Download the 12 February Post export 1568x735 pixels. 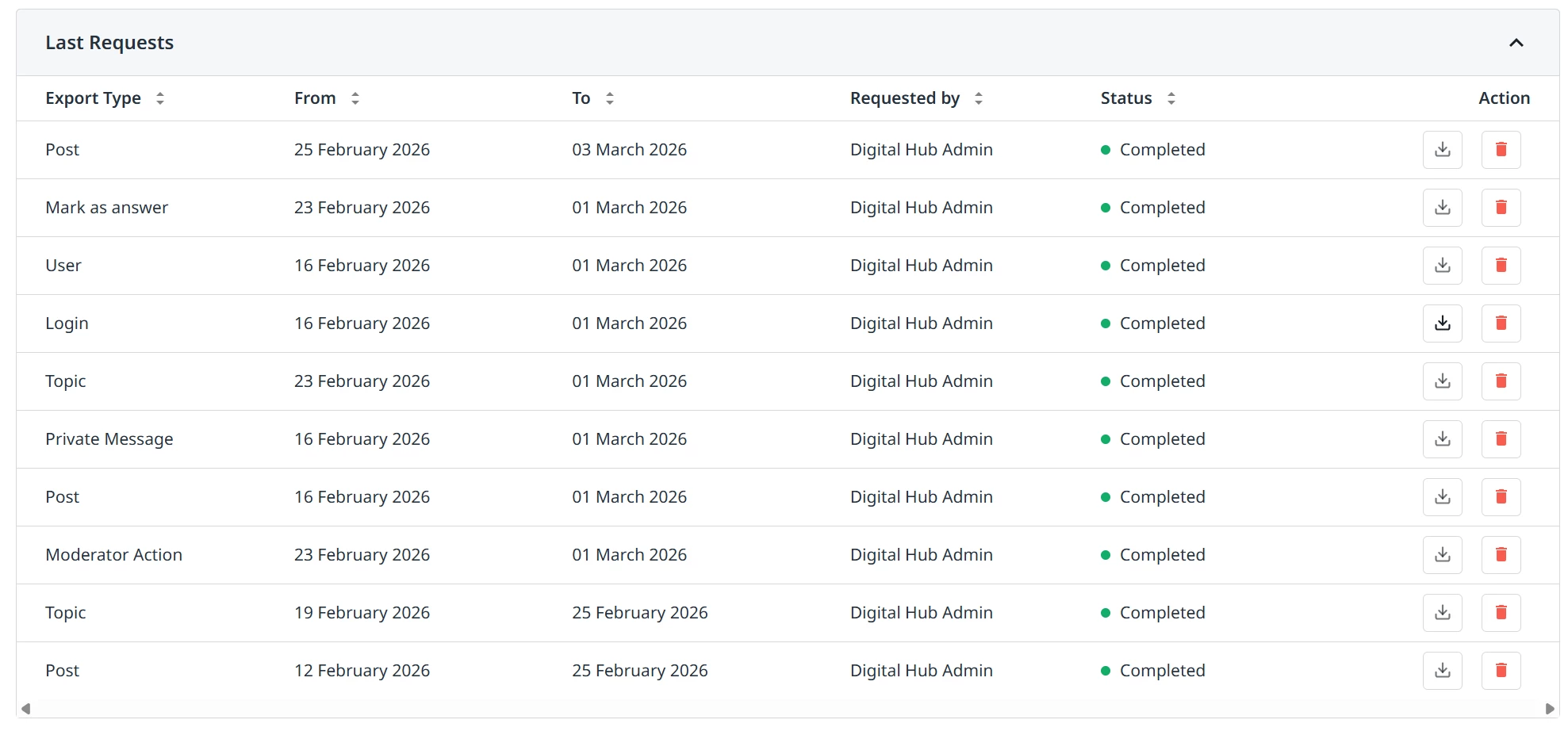tap(1442, 671)
